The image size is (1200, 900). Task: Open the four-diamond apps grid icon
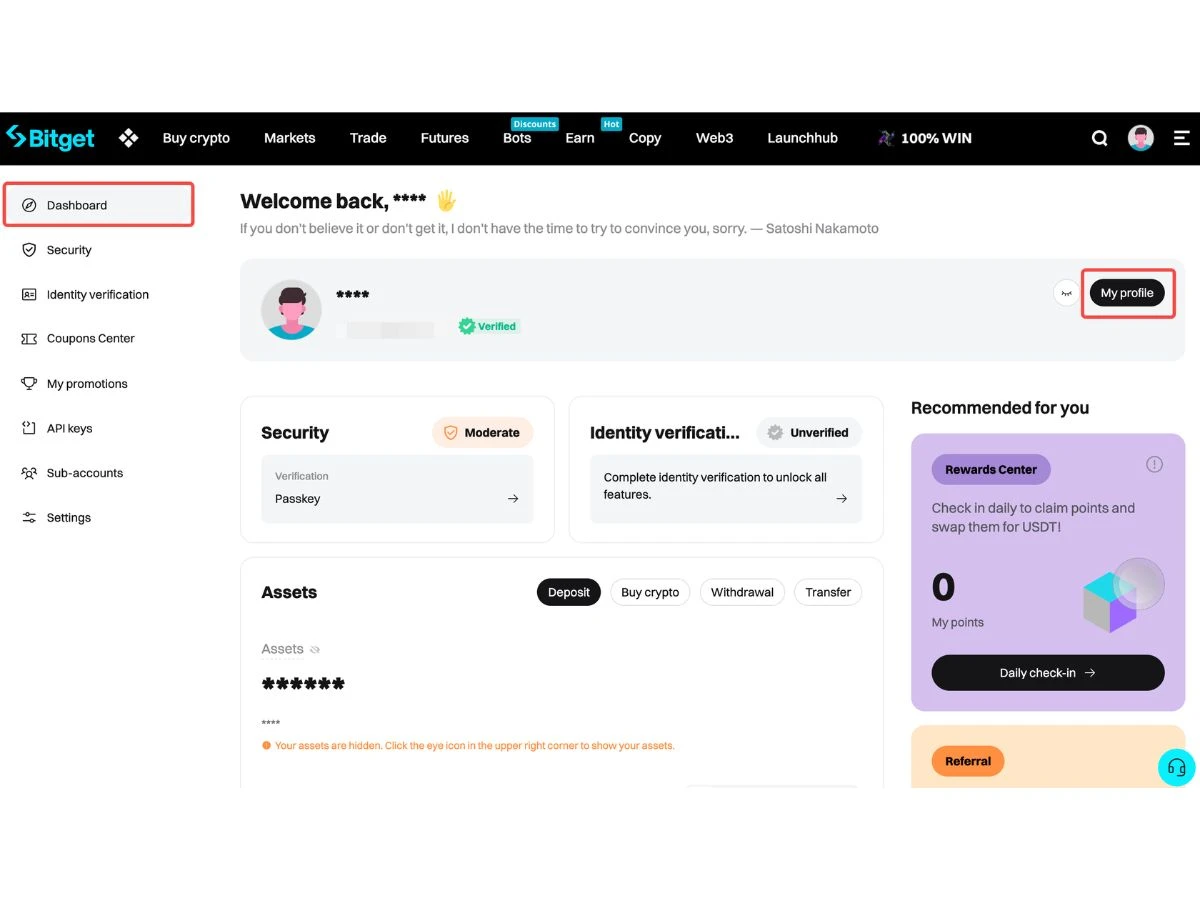point(129,138)
